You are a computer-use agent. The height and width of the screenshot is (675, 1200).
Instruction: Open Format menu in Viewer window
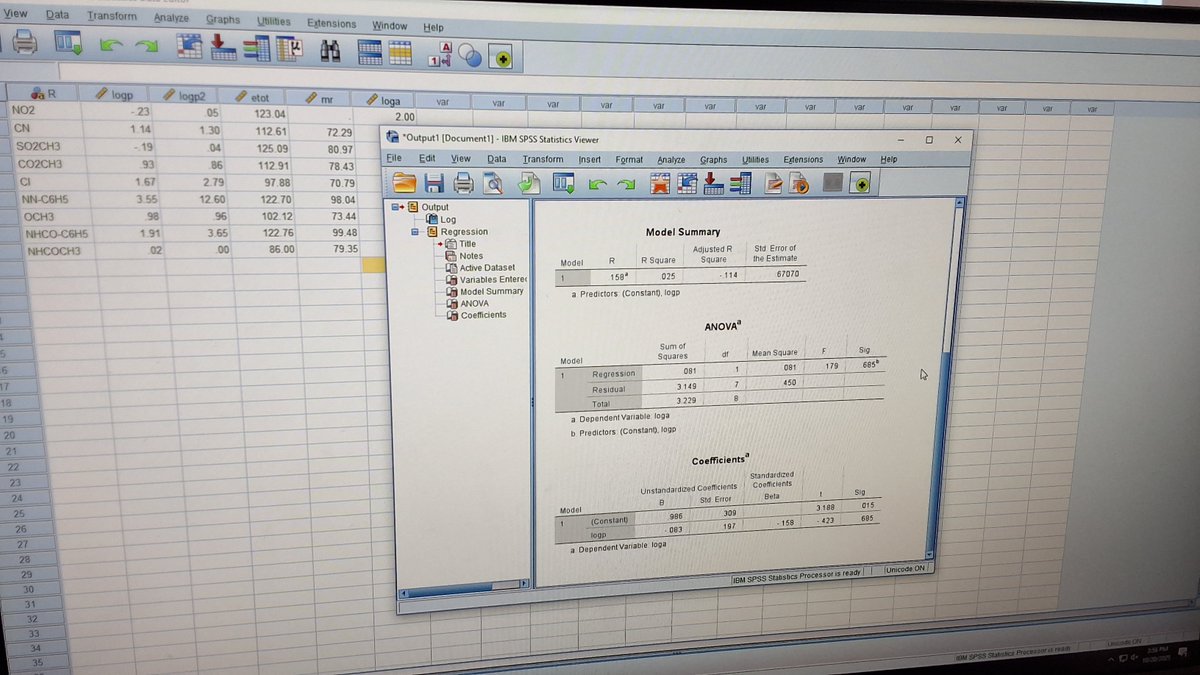click(x=629, y=159)
